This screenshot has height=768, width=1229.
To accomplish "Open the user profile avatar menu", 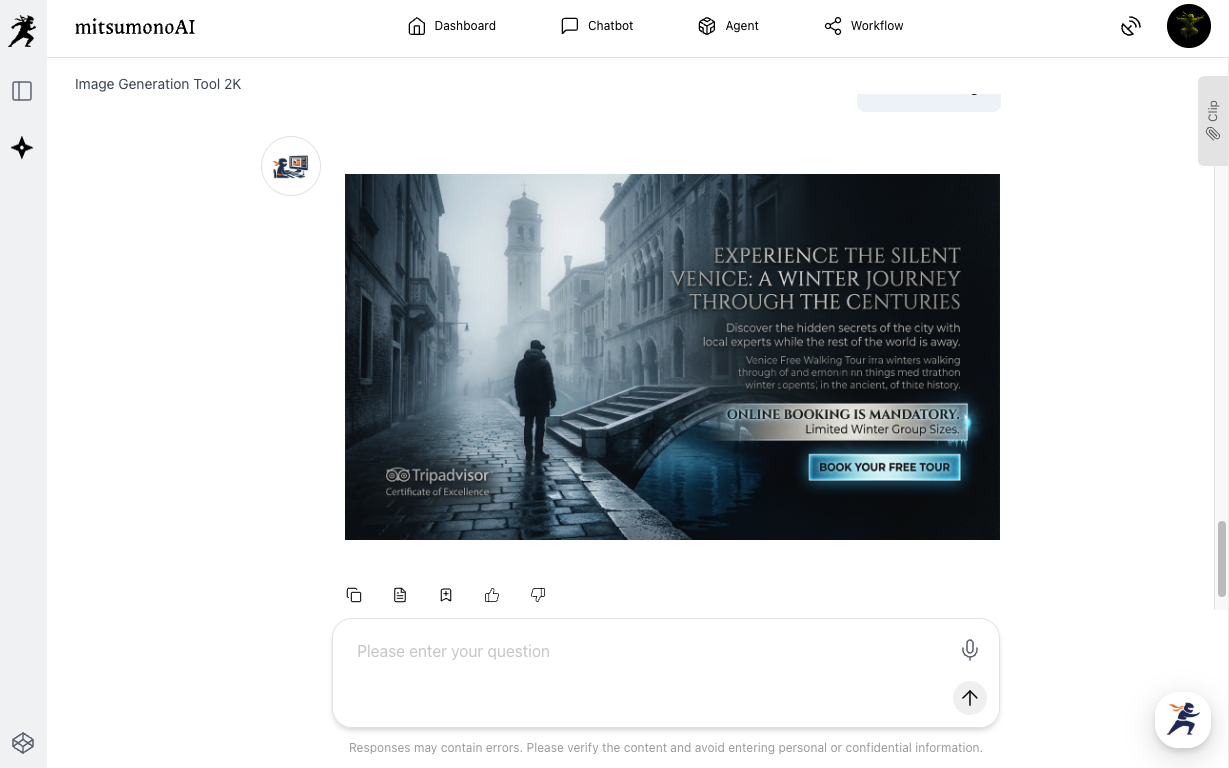I will pyautogui.click(x=1188, y=26).
